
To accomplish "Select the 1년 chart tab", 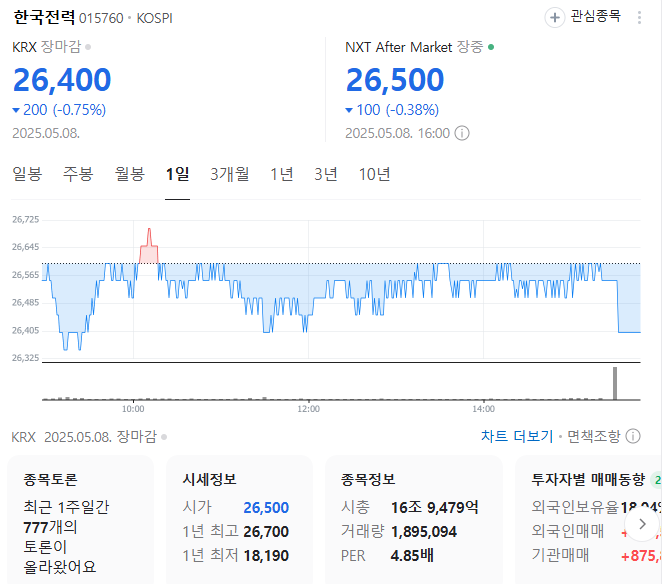I will [282, 174].
